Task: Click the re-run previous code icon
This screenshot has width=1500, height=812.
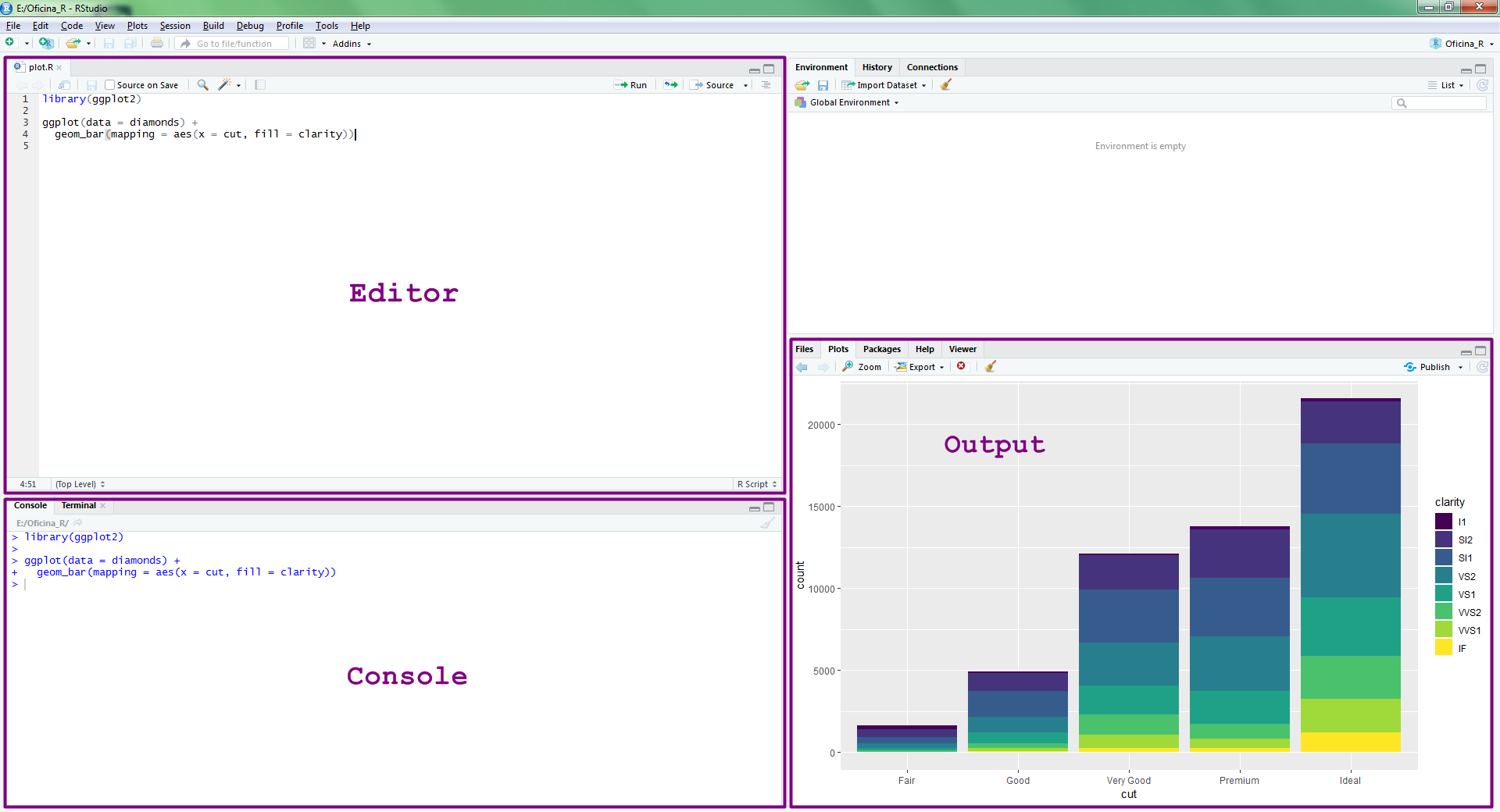Action: click(671, 85)
